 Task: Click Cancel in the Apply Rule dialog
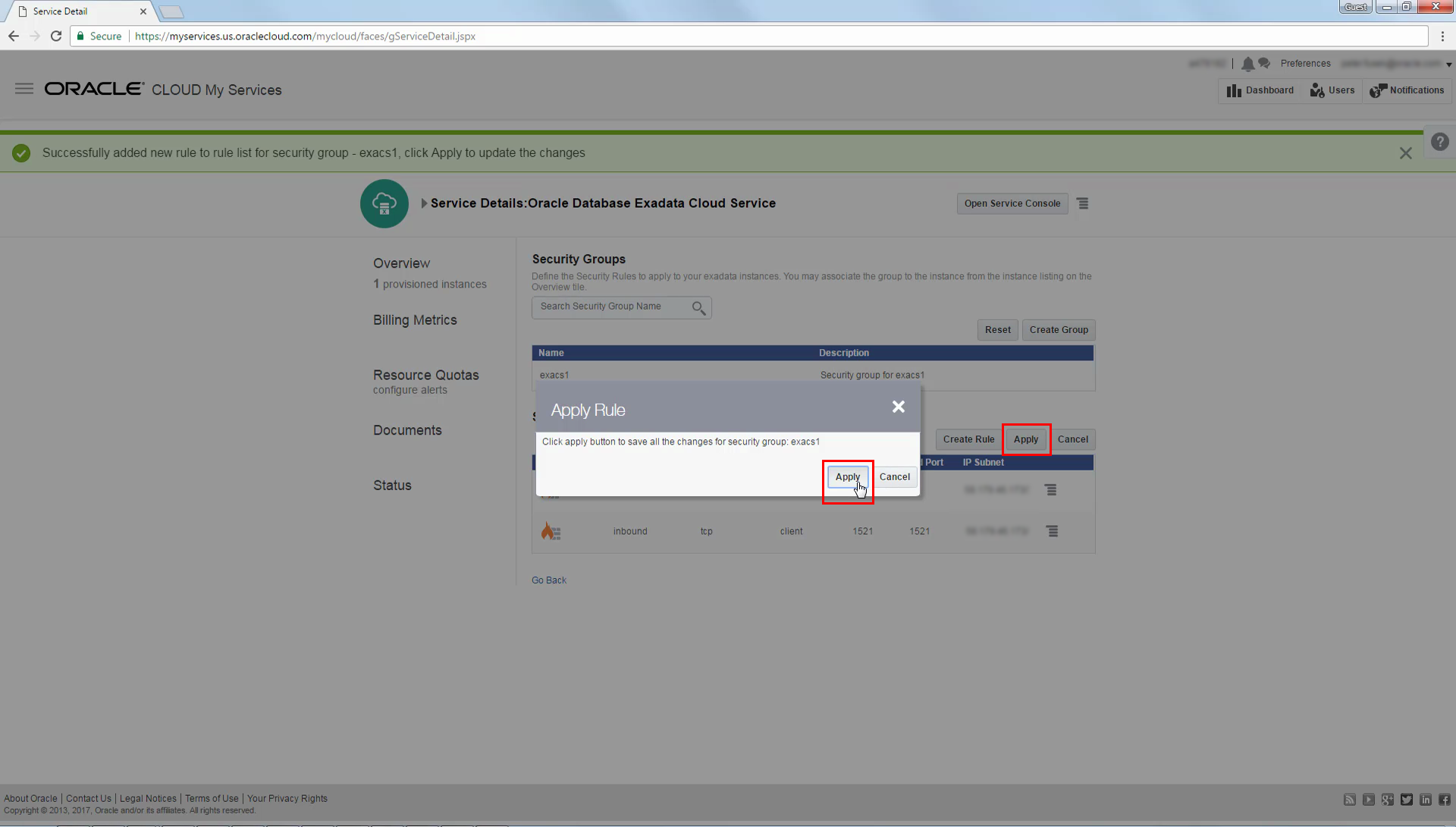pyautogui.click(x=895, y=477)
